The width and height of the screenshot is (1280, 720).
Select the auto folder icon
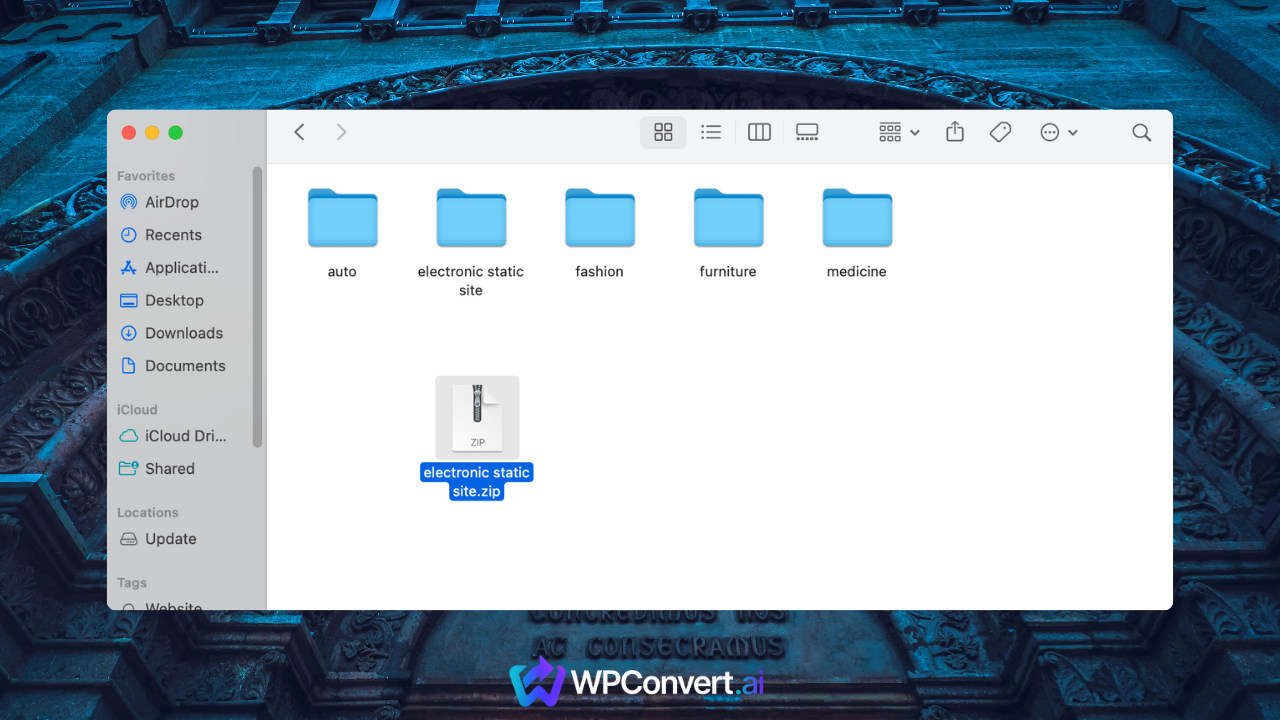[x=342, y=217]
